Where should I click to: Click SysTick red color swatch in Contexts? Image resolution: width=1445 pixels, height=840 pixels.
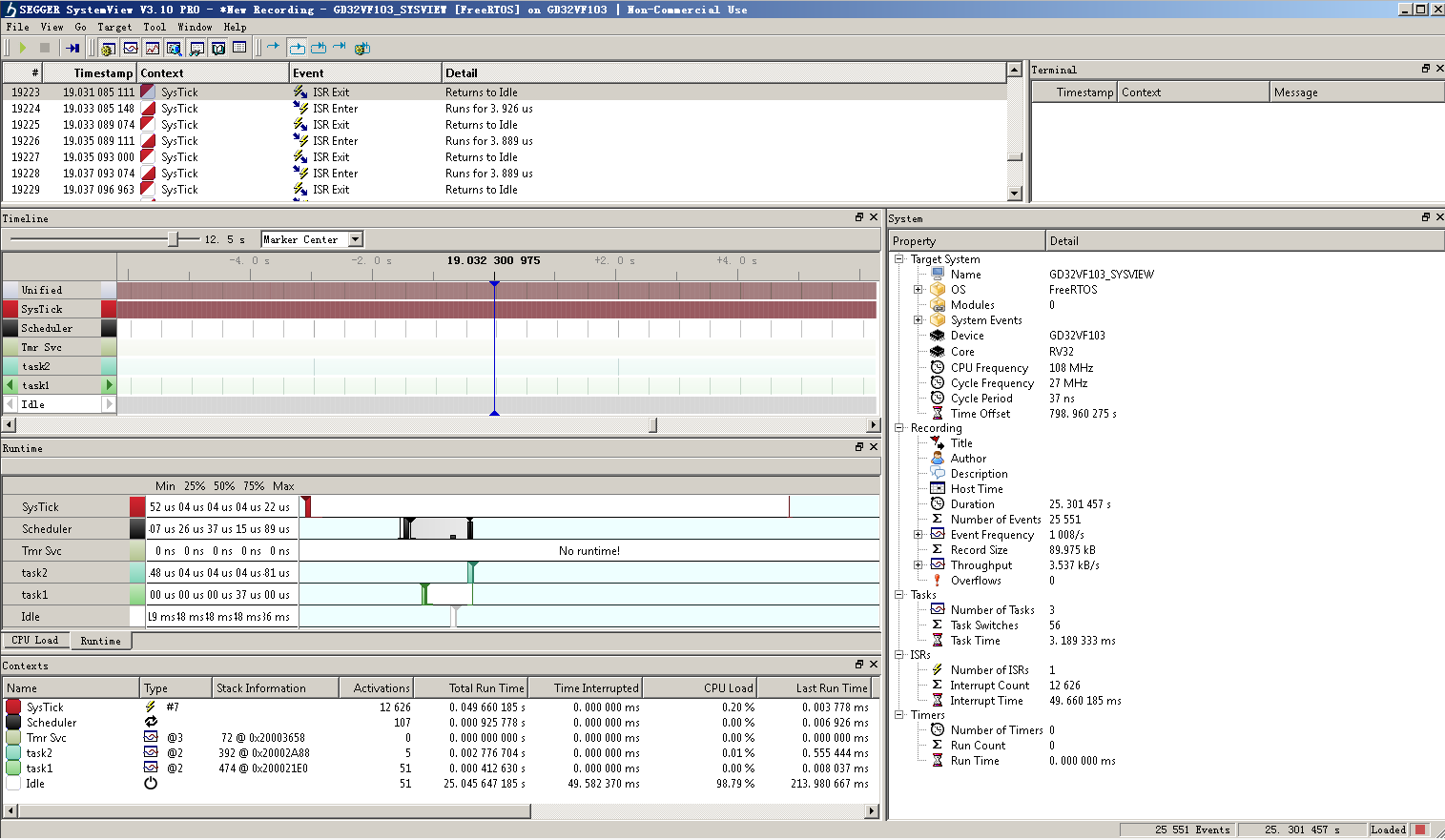(13, 707)
